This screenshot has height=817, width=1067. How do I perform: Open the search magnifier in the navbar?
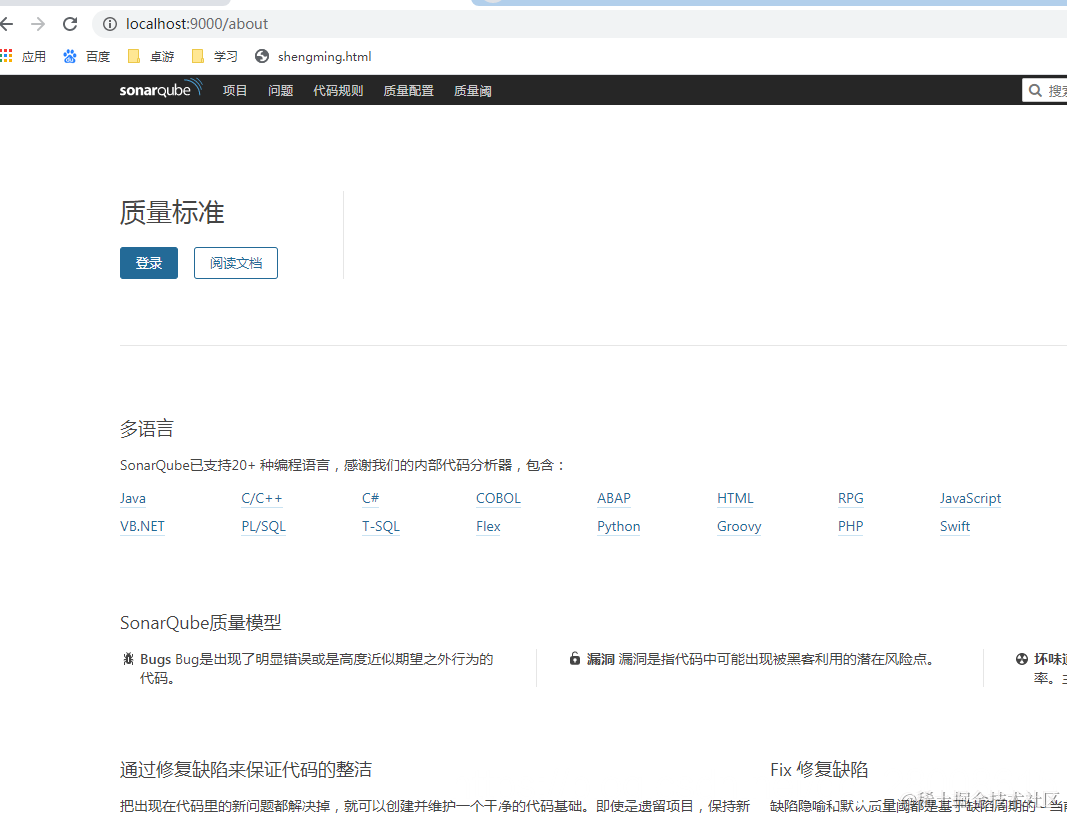pyautogui.click(x=1036, y=89)
